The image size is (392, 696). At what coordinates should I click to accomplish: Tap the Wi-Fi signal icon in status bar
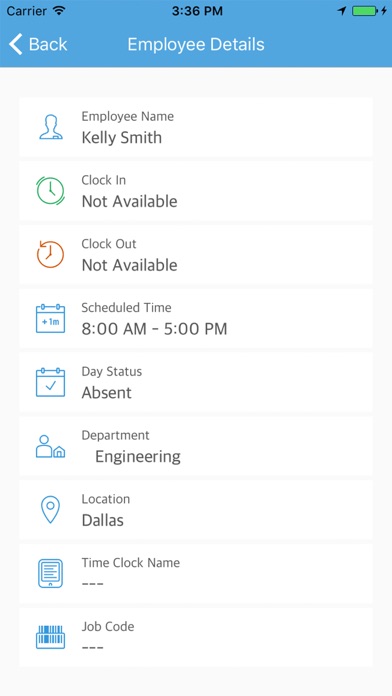(59, 11)
